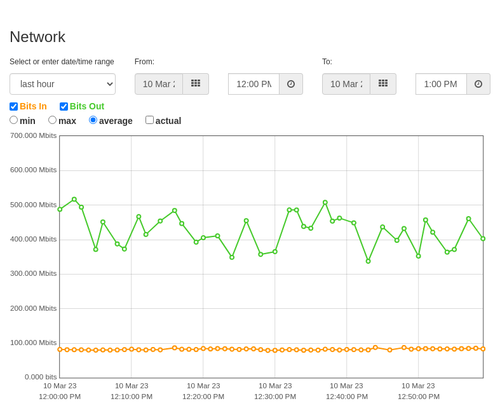Select the max radio button
The height and width of the screenshot is (403, 500).
pos(52,120)
